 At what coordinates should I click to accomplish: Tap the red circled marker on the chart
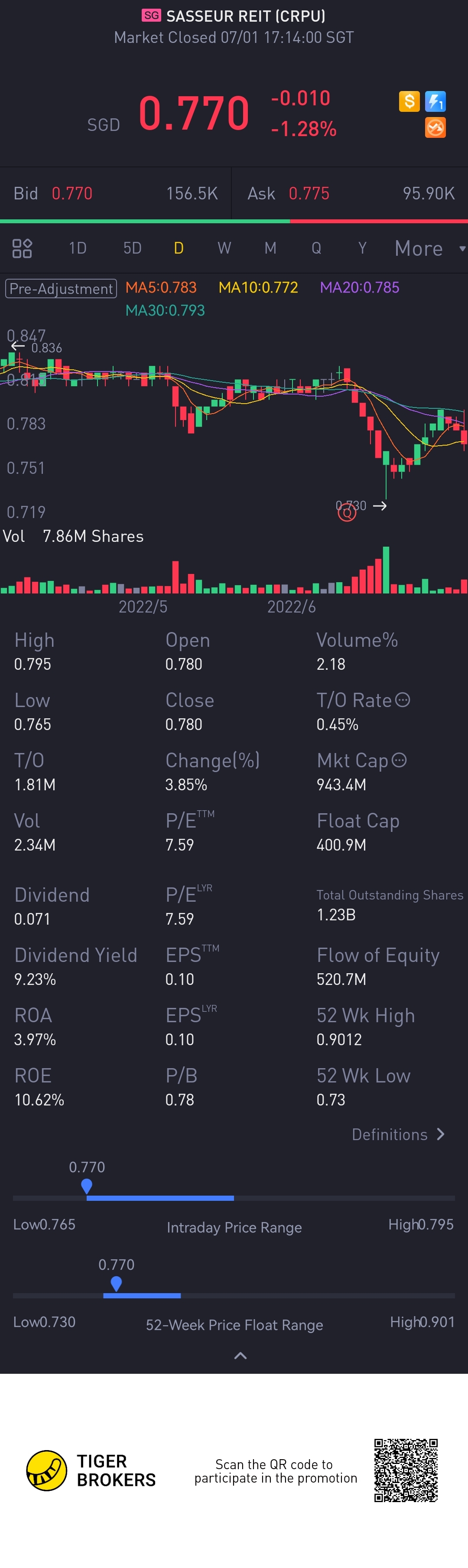347,513
